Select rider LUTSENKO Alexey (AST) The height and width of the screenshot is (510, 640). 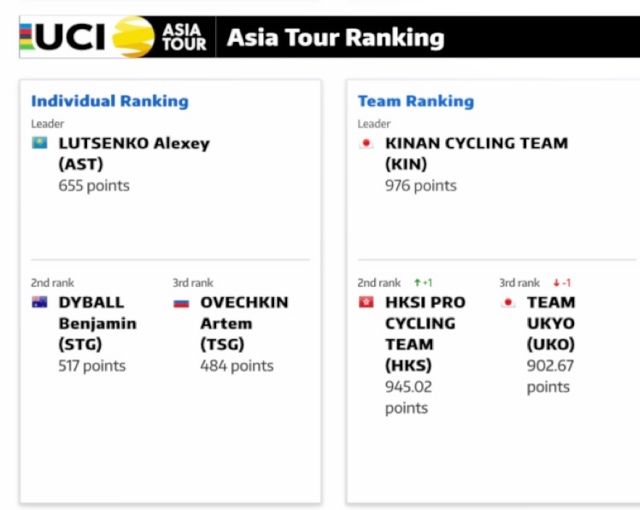134,153
